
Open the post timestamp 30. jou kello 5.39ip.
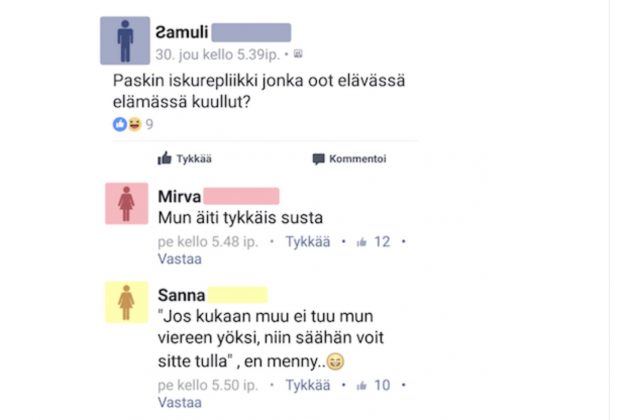click(218, 54)
